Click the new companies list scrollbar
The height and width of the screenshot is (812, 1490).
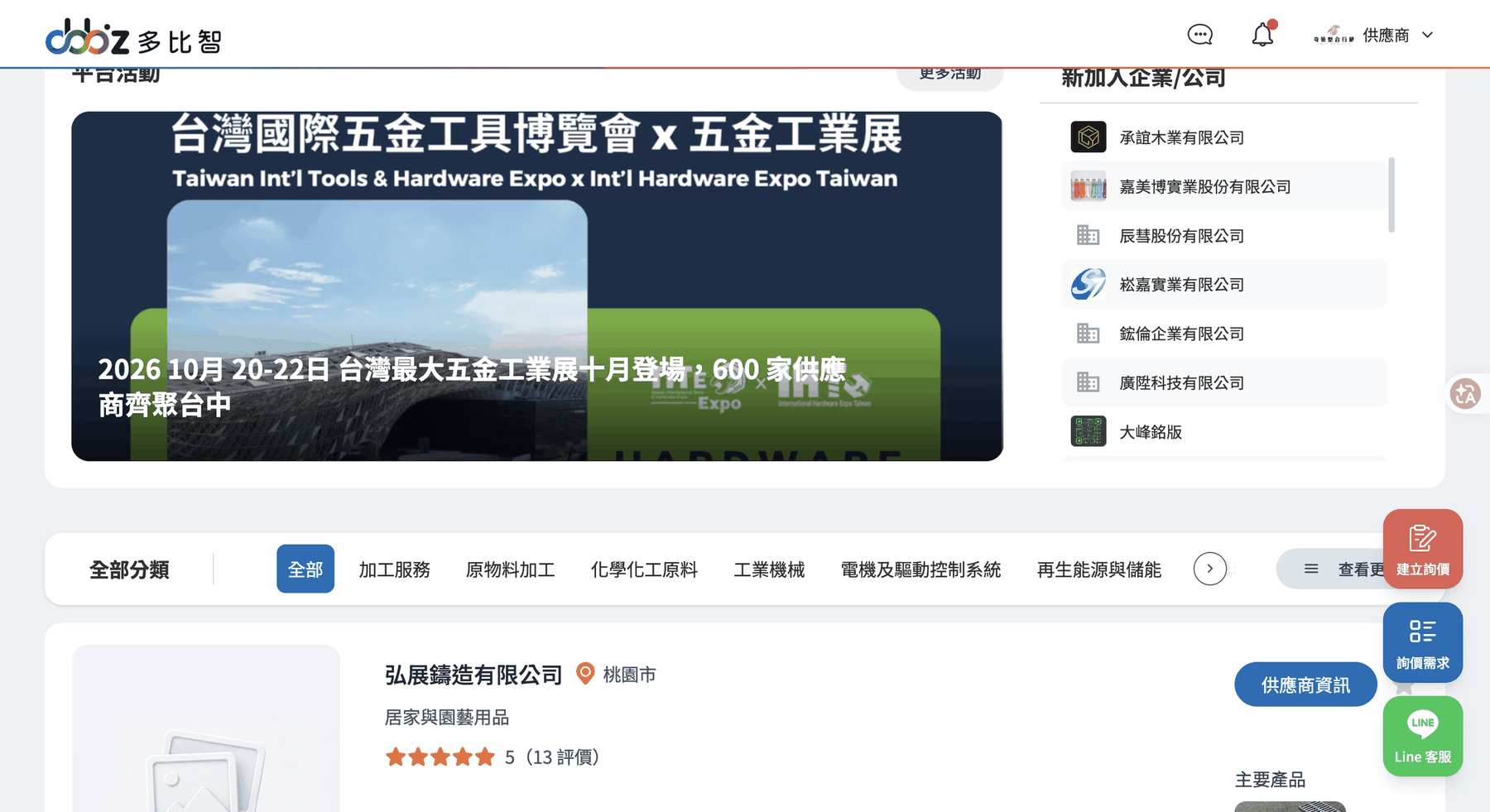[x=1391, y=195]
